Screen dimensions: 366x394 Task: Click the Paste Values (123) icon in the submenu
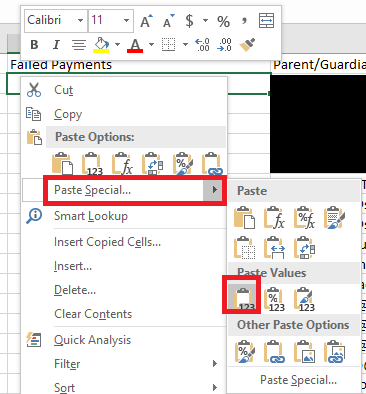[242, 297]
